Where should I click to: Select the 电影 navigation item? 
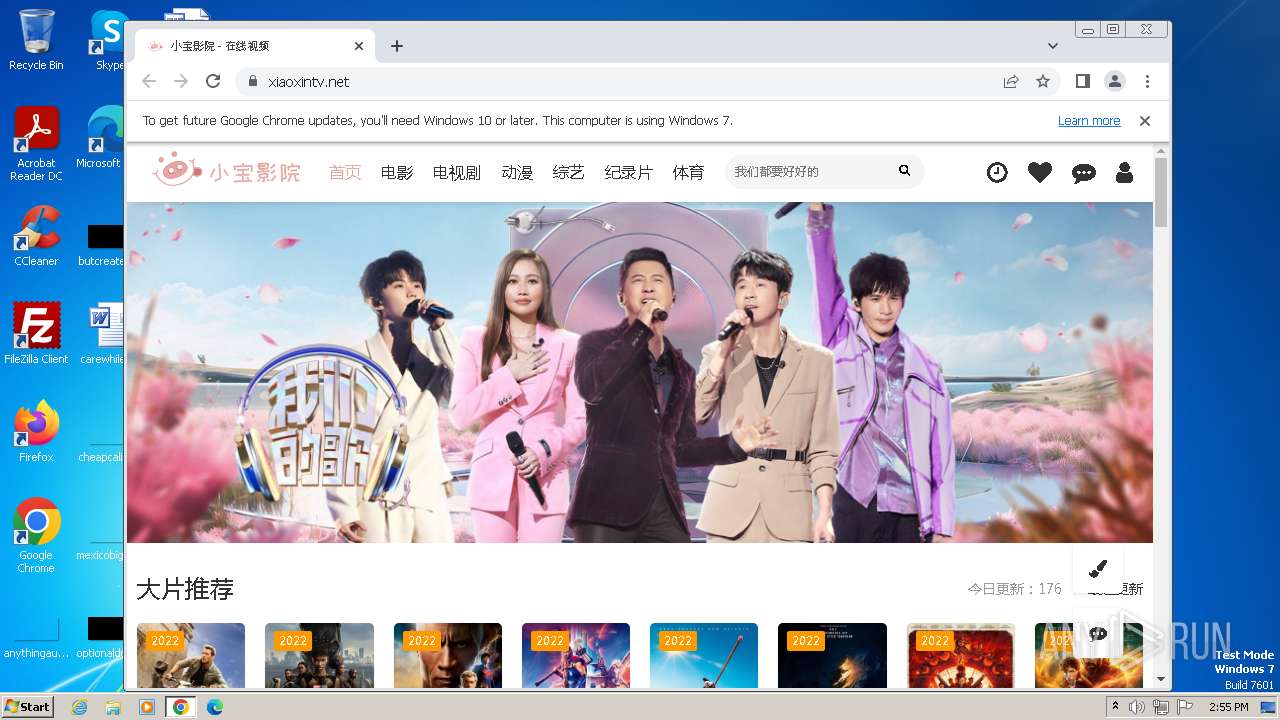397,172
